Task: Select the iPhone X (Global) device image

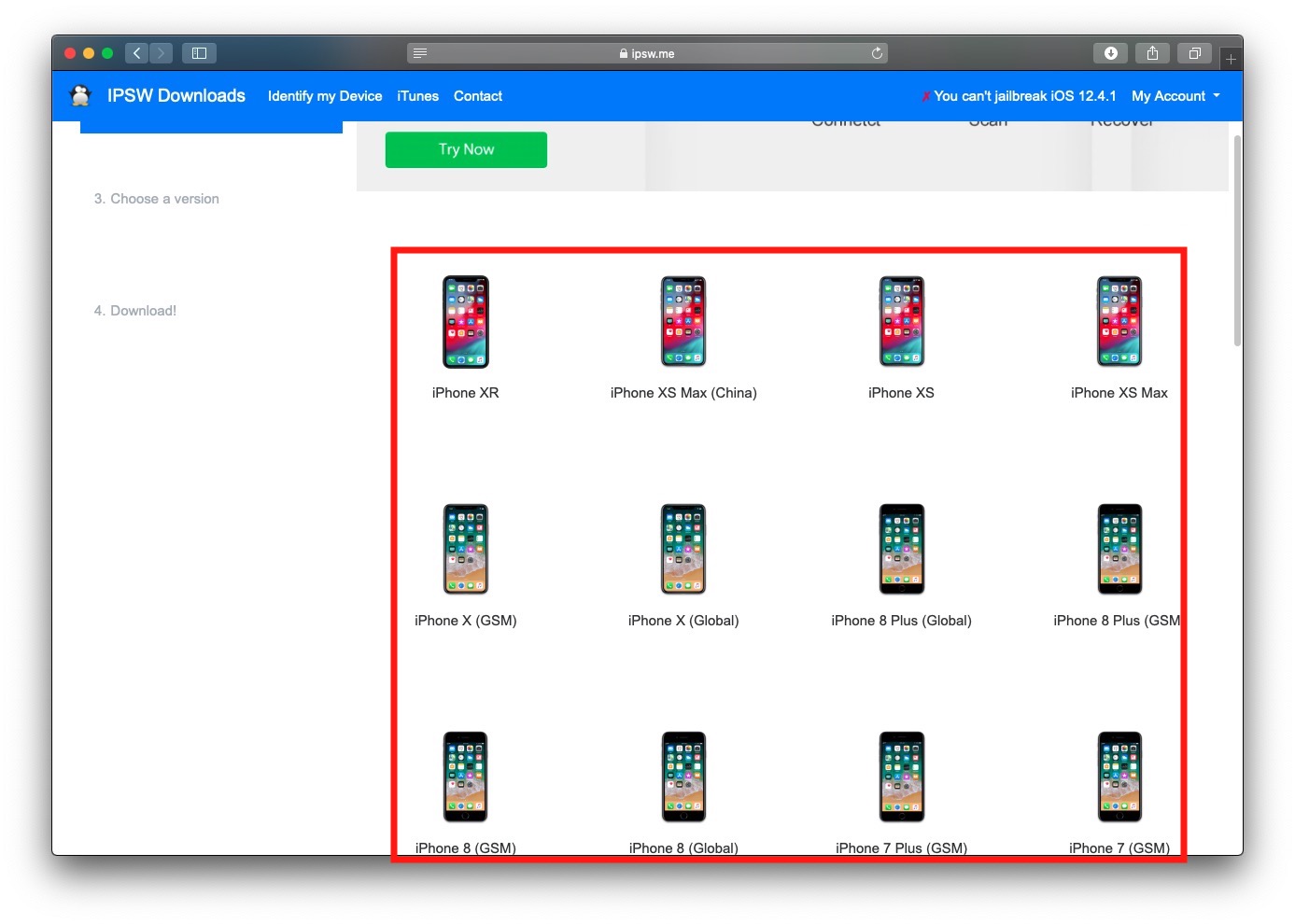Action: click(x=683, y=549)
